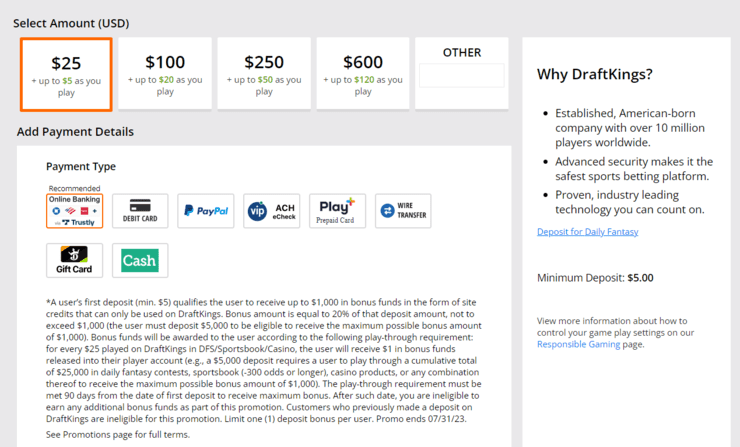
Task: Click the 'Payment Type' label
Action: pyautogui.click(x=81, y=167)
